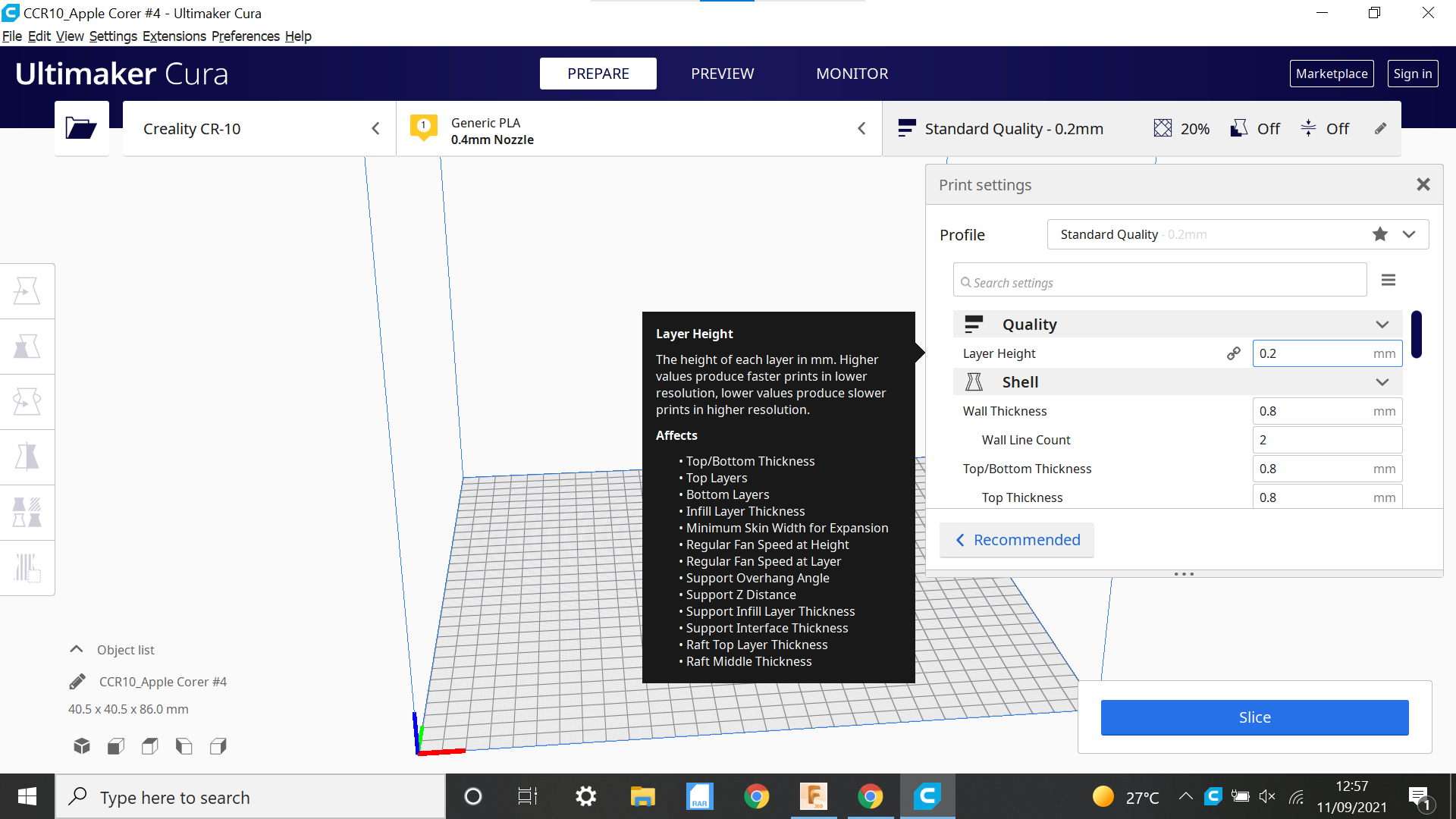Open the Help menu
The width and height of the screenshot is (1456, 819).
298,36
